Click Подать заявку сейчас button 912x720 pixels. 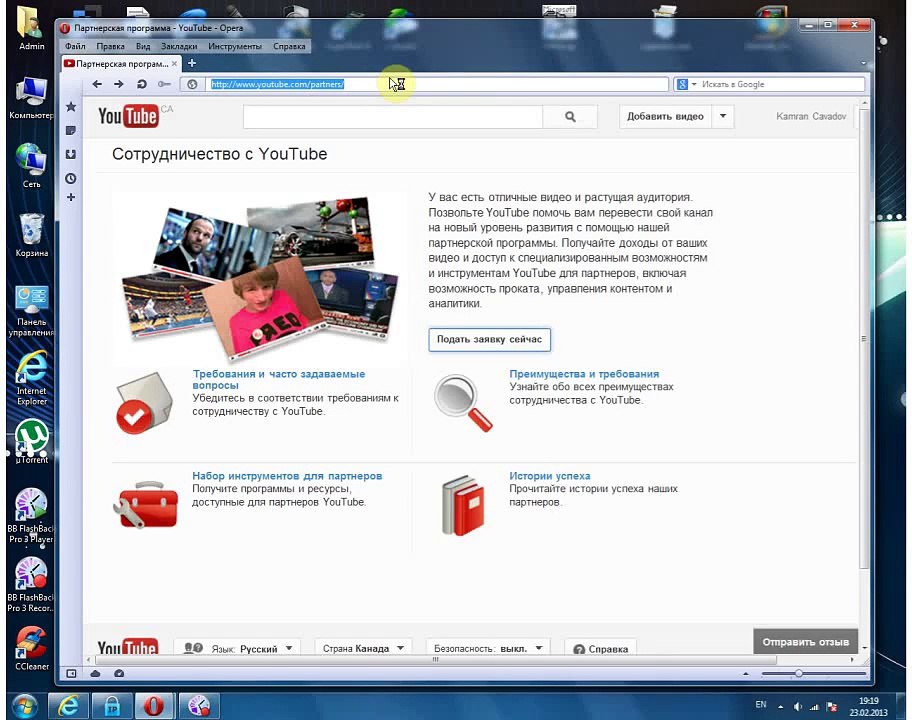pos(489,340)
